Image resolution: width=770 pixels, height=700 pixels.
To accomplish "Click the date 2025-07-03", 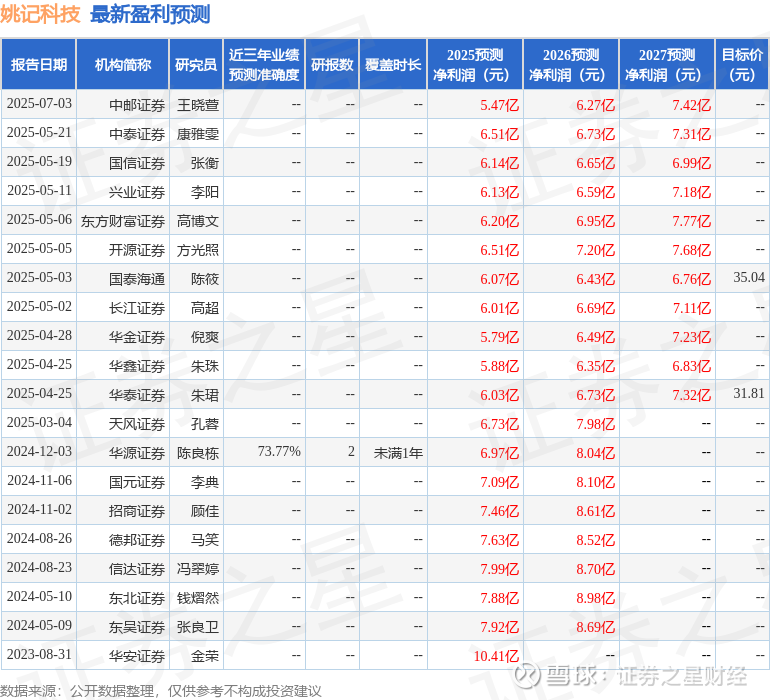I will click(x=39, y=104).
